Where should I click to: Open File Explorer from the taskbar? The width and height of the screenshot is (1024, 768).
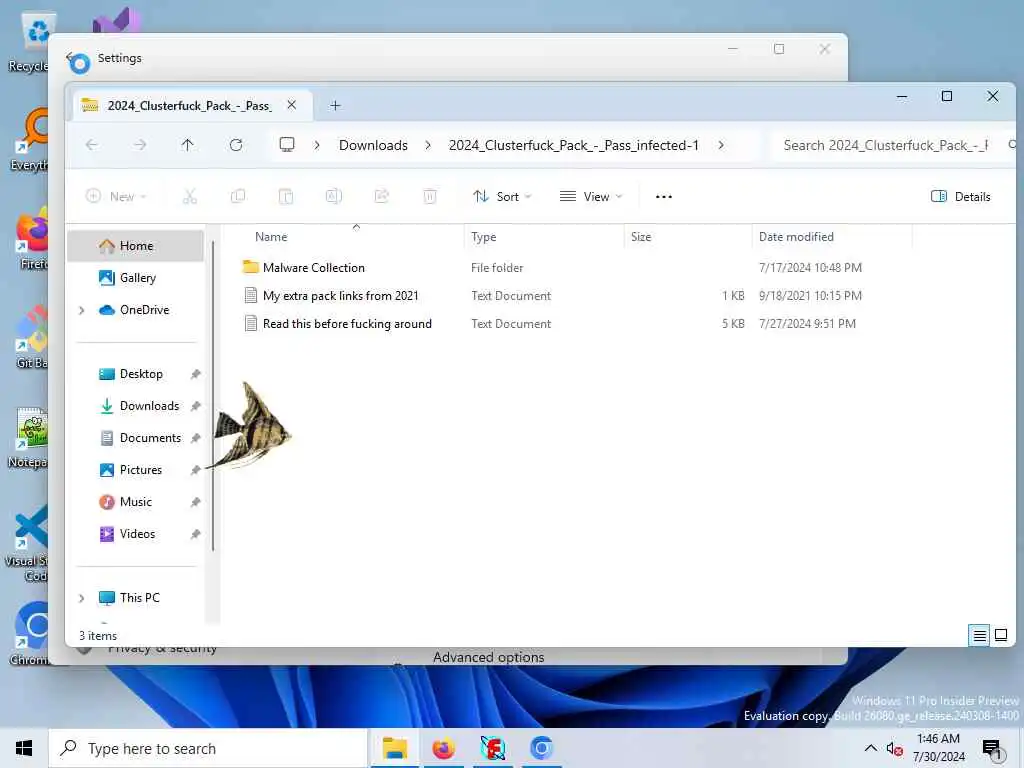(x=394, y=748)
